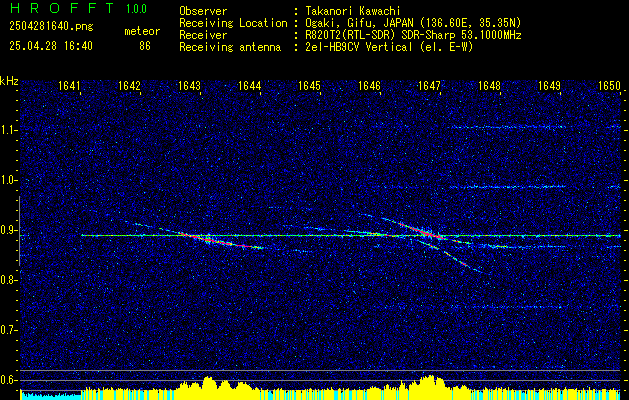The width and height of the screenshot is (629, 400).
Task: Click the 0.9 kHz frequency label
Action: tap(9, 230)
